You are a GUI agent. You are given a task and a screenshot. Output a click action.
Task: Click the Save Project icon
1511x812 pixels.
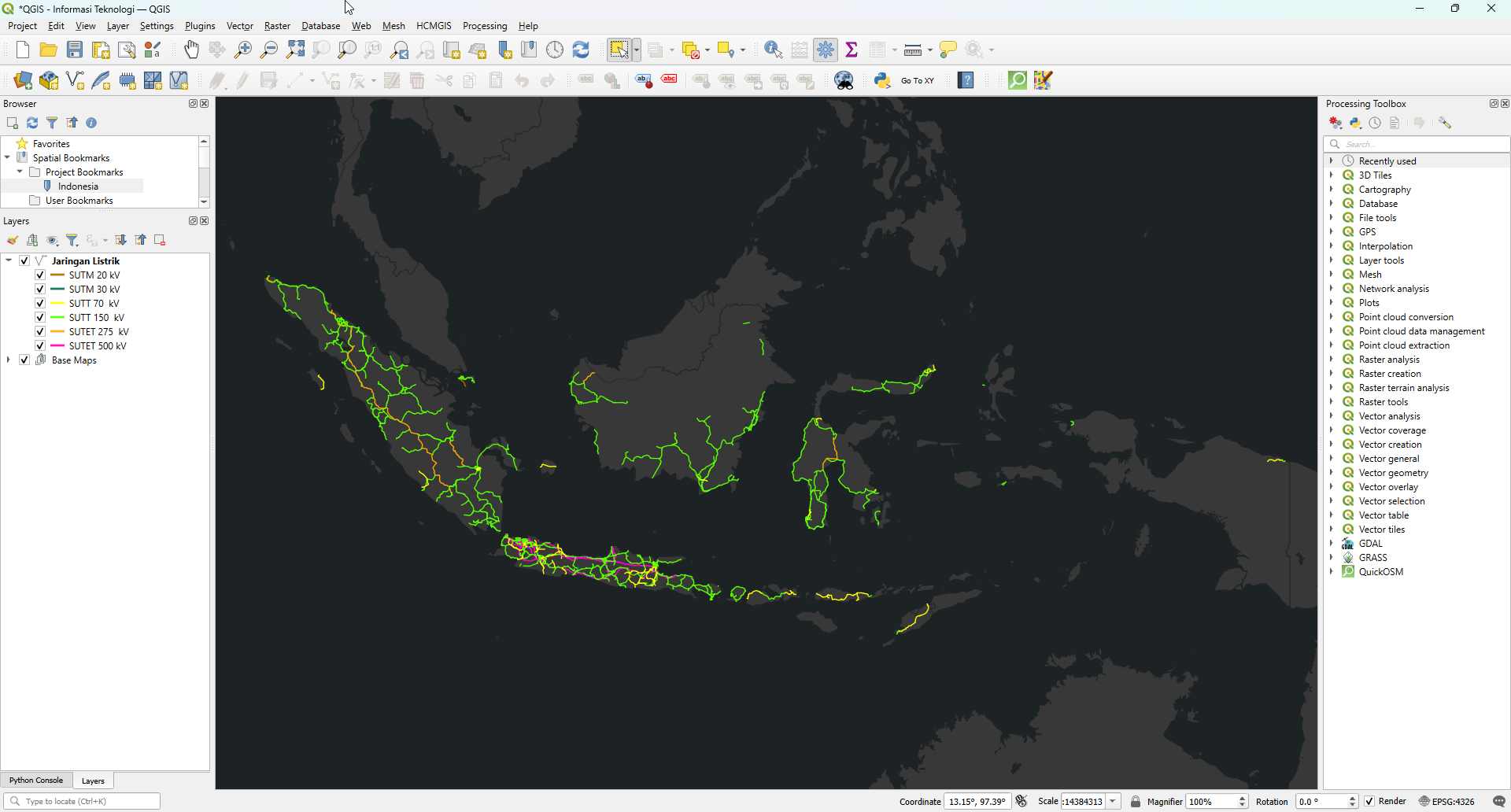(x=75, y=50)
